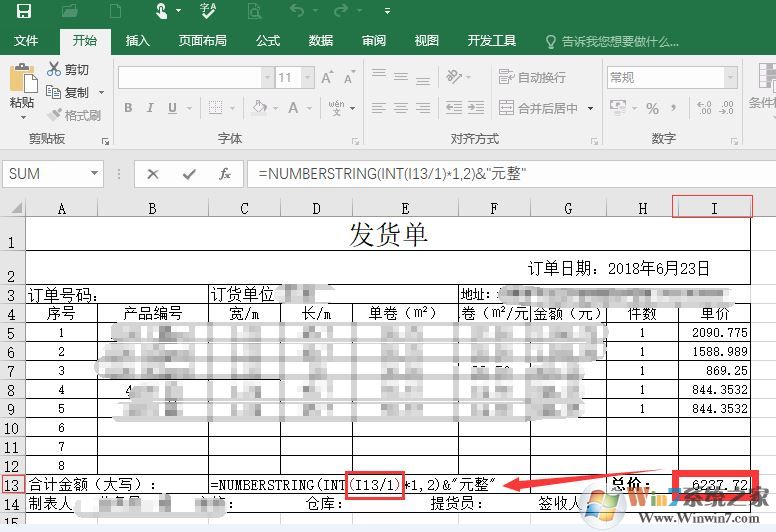Viewport: 776px width, 532px height.
Task: Click the Insert Function fx button
Action: coord(225,174)
